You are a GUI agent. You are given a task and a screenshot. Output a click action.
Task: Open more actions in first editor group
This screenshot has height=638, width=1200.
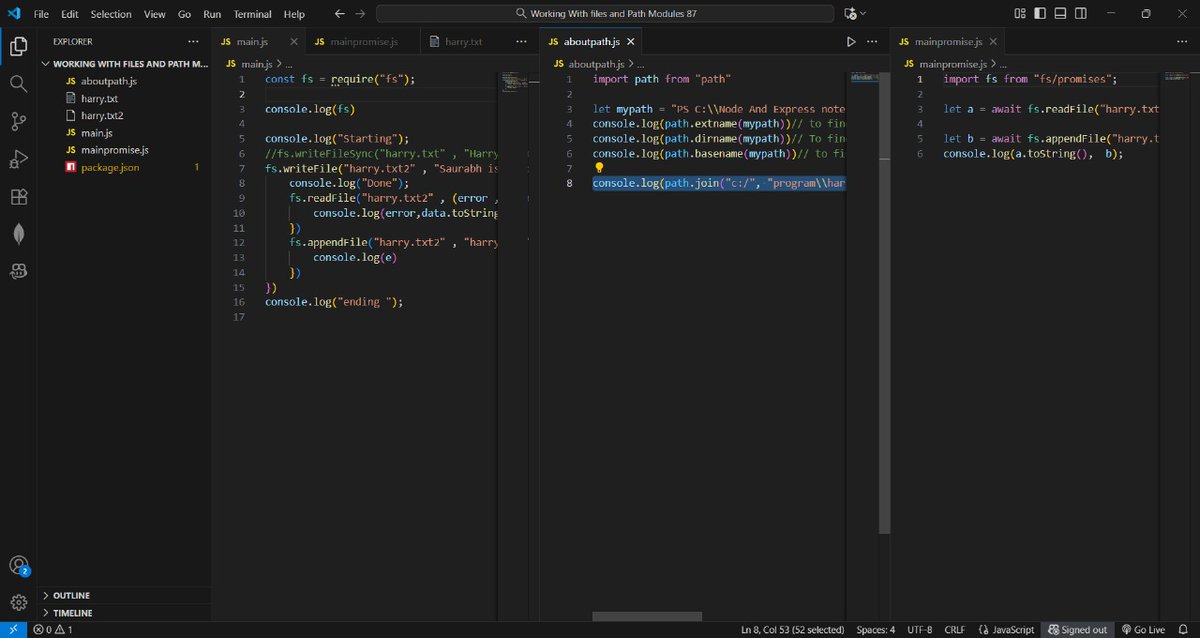[x=521, y=42]
